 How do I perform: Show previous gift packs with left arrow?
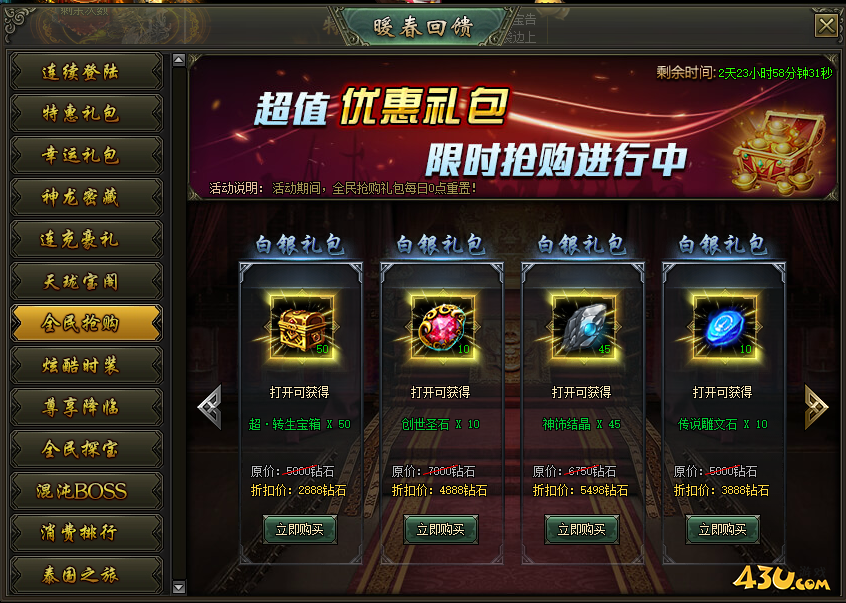tap(210, 407)
